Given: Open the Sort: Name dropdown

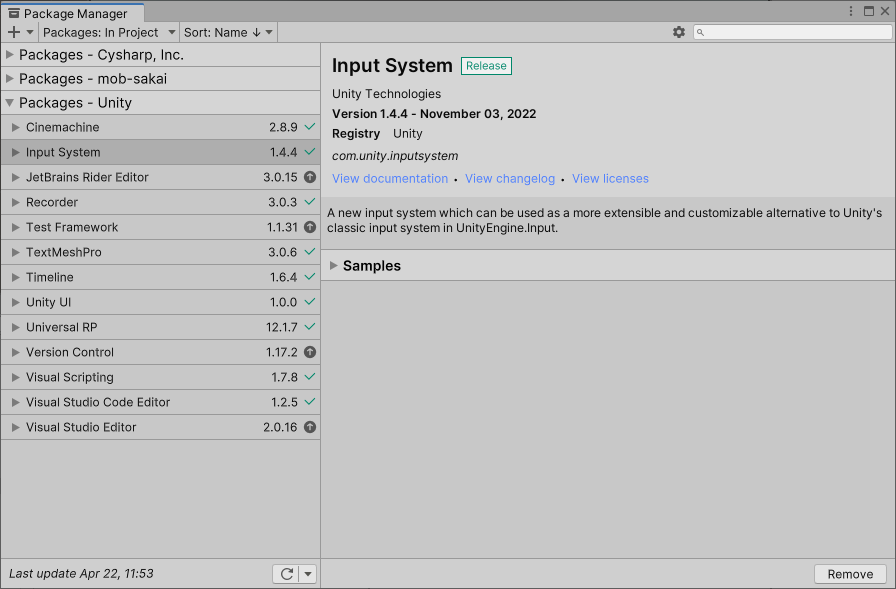Looking at the screenshot, I should point(228,33).
